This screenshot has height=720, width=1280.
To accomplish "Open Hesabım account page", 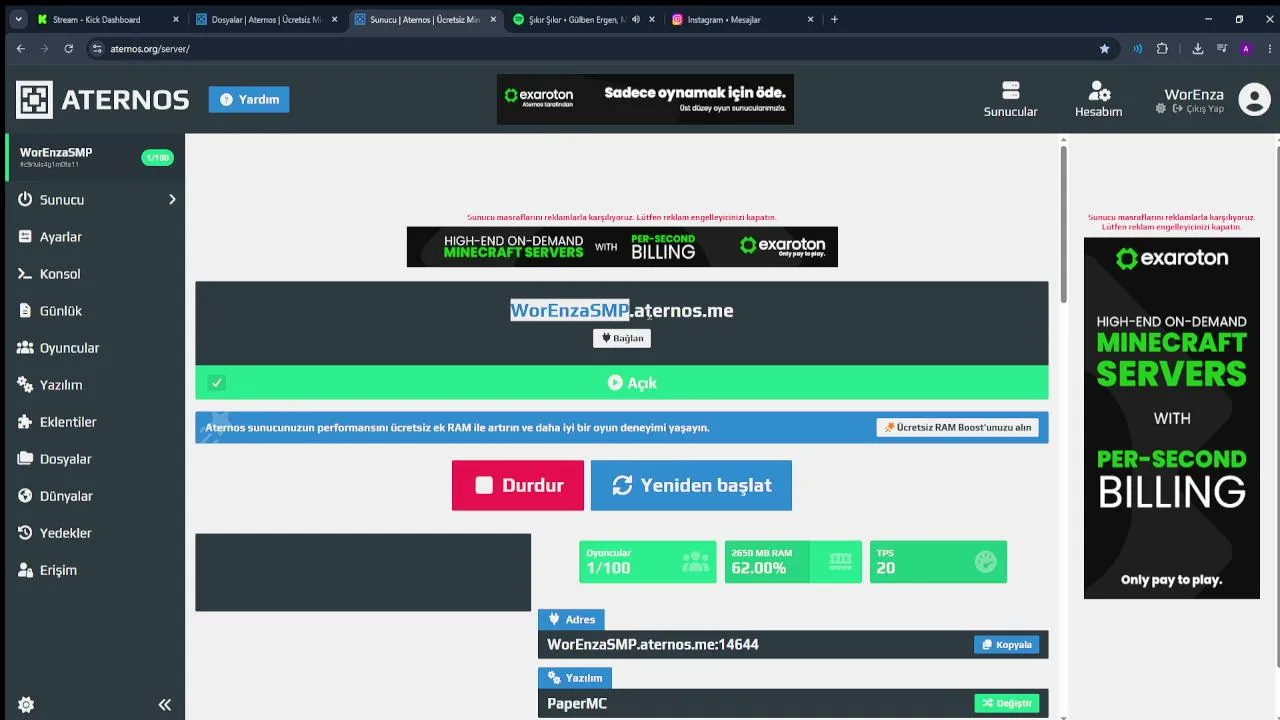I will [1098, 99].
